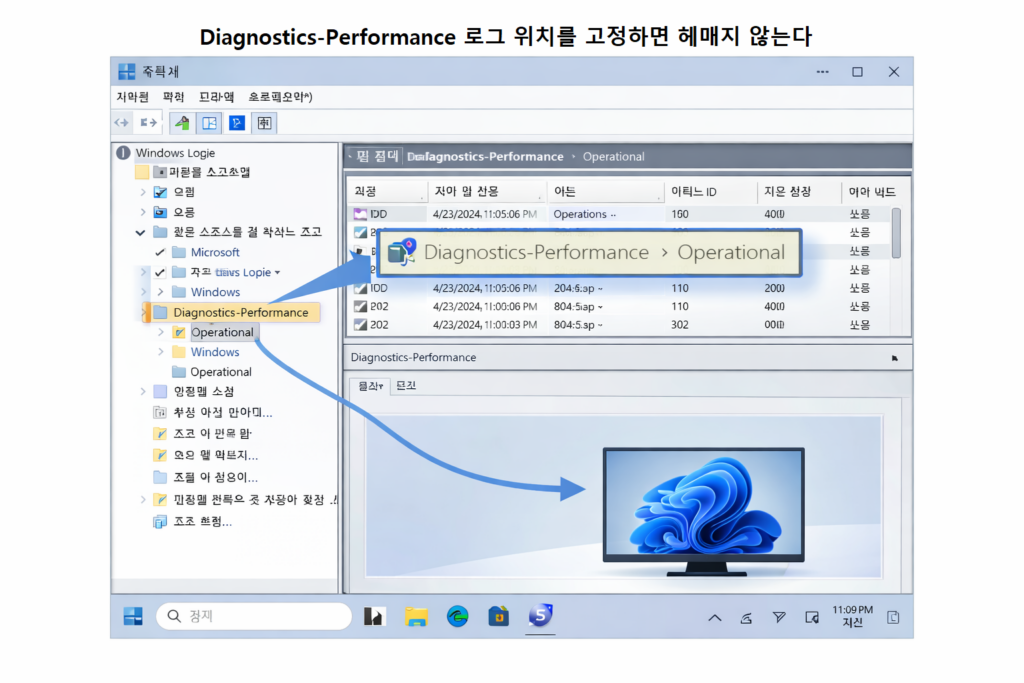Toggle the pane layout toolbar icon

210,123
